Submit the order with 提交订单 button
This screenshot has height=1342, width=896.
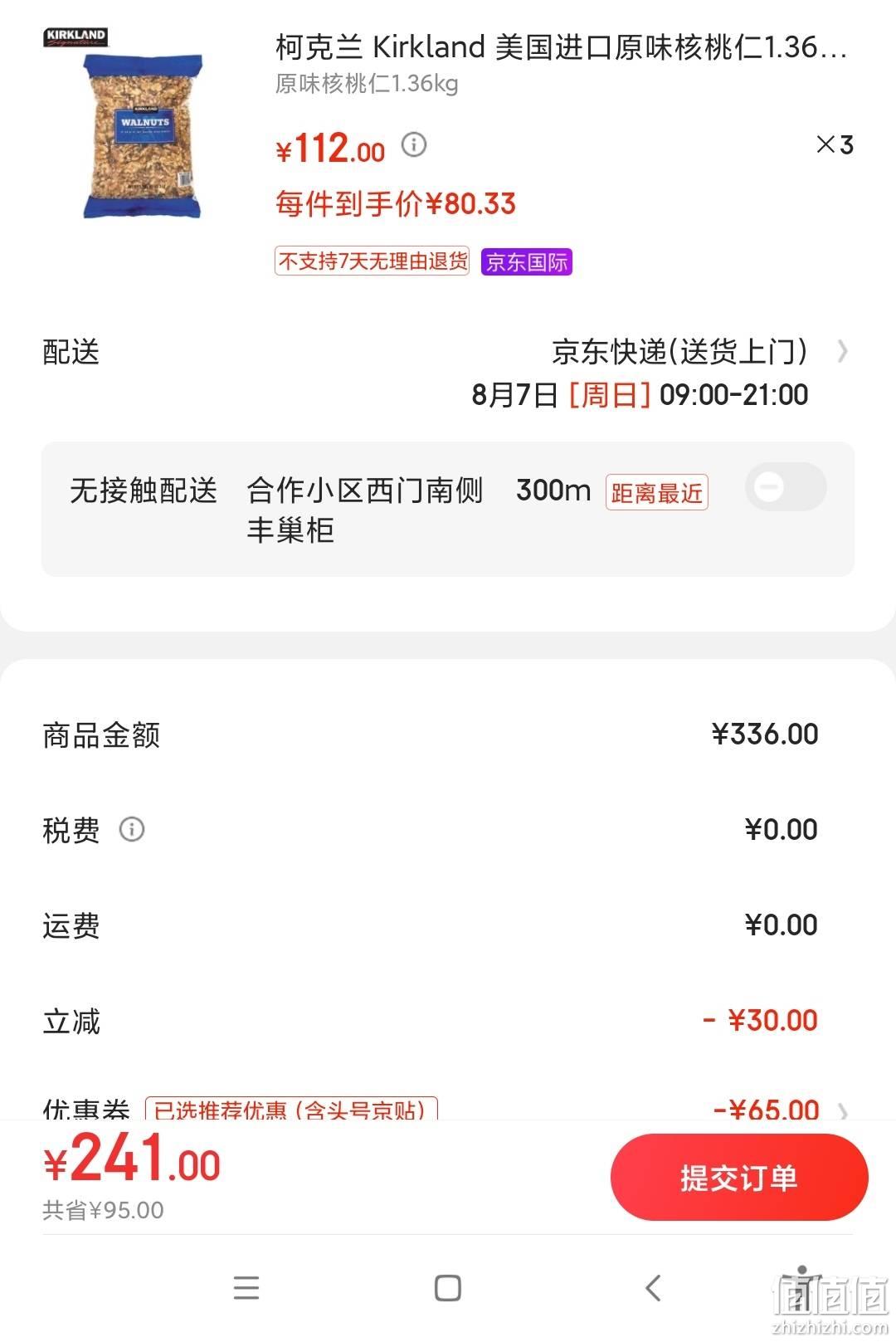point(739,1178)
